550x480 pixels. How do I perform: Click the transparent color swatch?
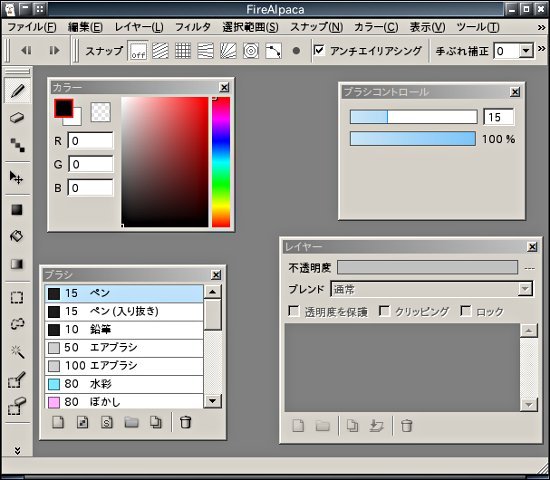pos(101,112)
